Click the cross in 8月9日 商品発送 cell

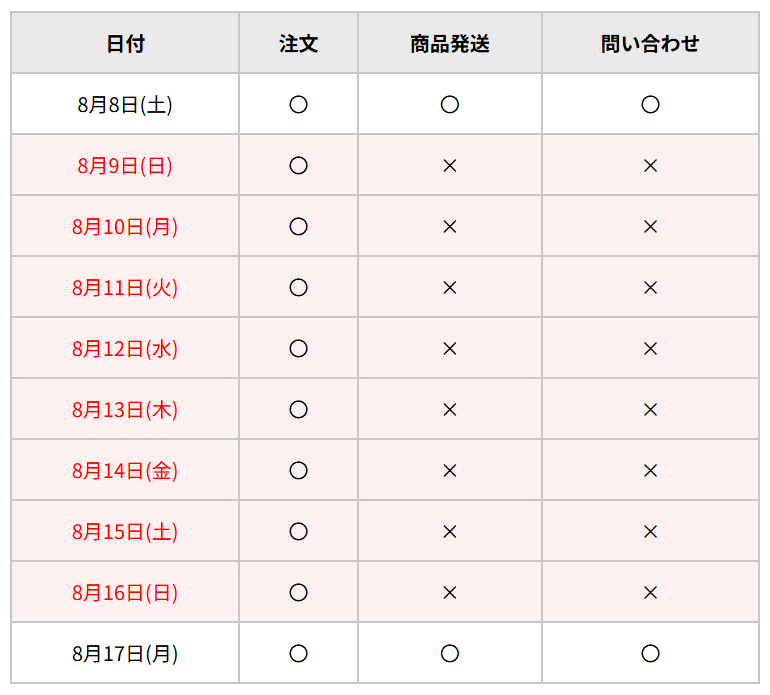[x=450, y=166]
